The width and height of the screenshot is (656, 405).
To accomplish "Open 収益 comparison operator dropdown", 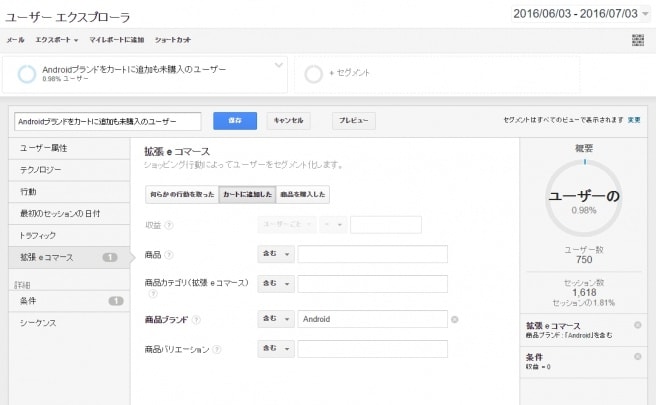I will 333,225.
